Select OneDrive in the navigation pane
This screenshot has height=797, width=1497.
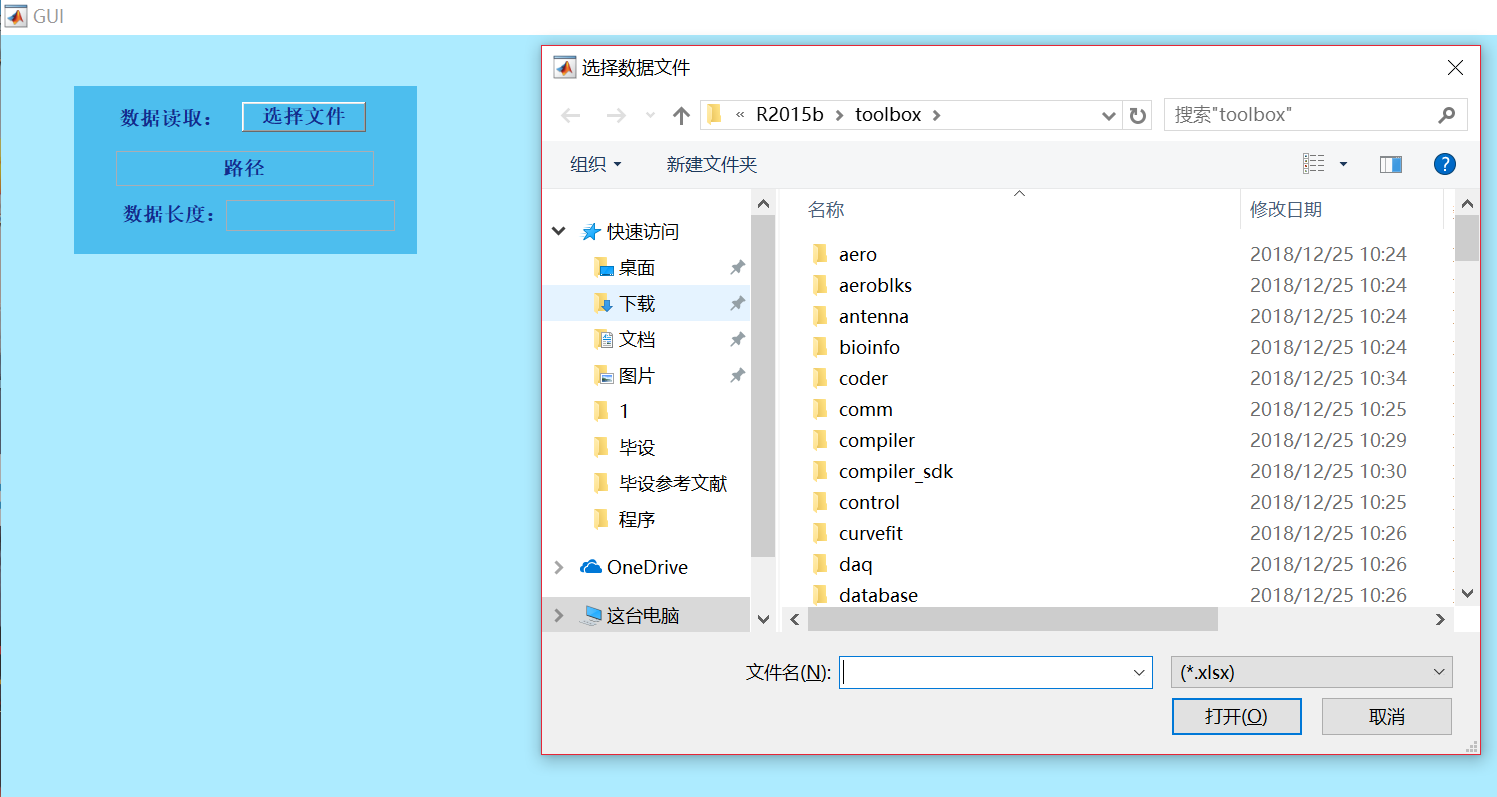647,568
